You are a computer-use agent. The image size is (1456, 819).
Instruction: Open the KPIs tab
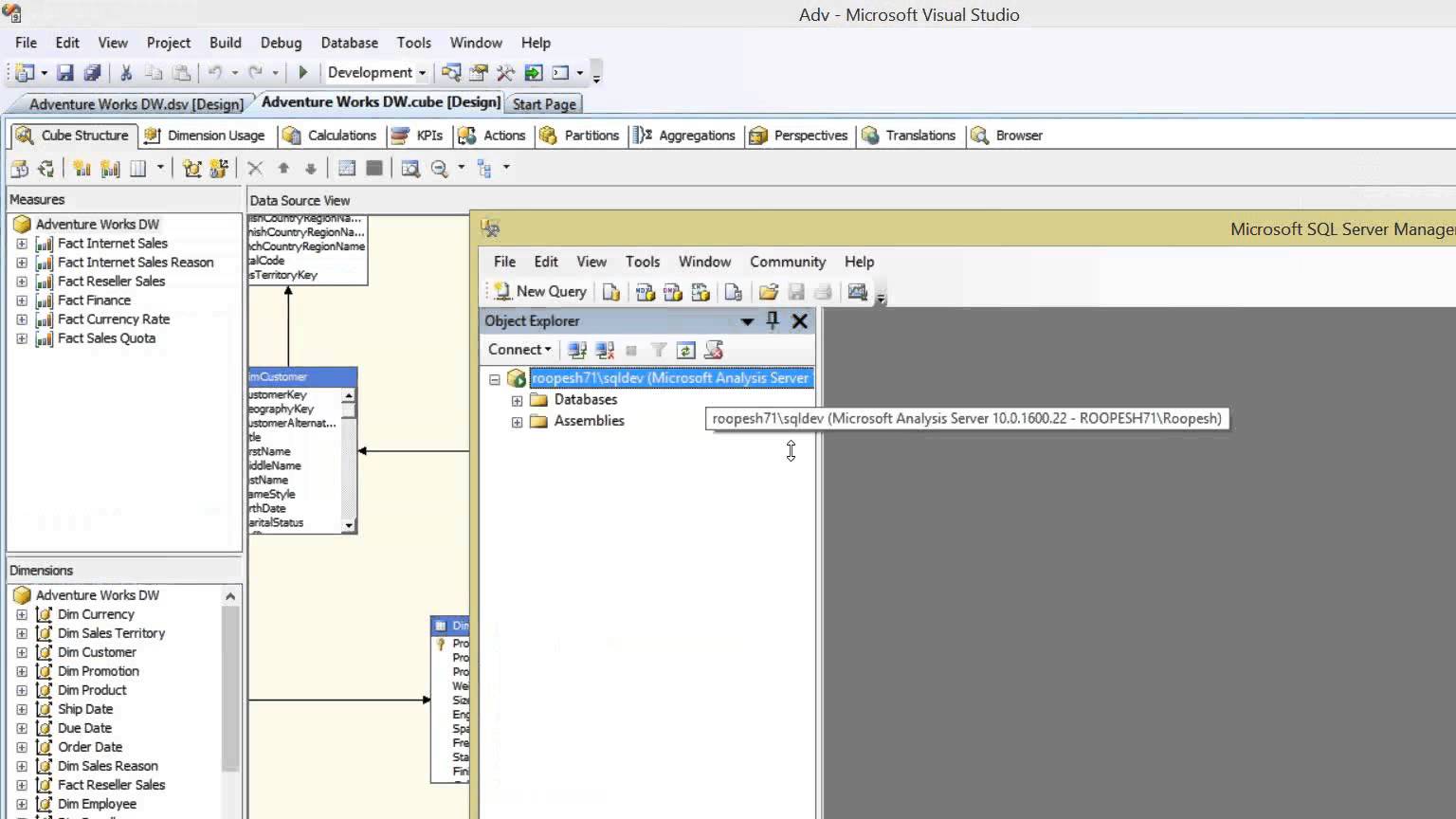click(x=418, y=136)
